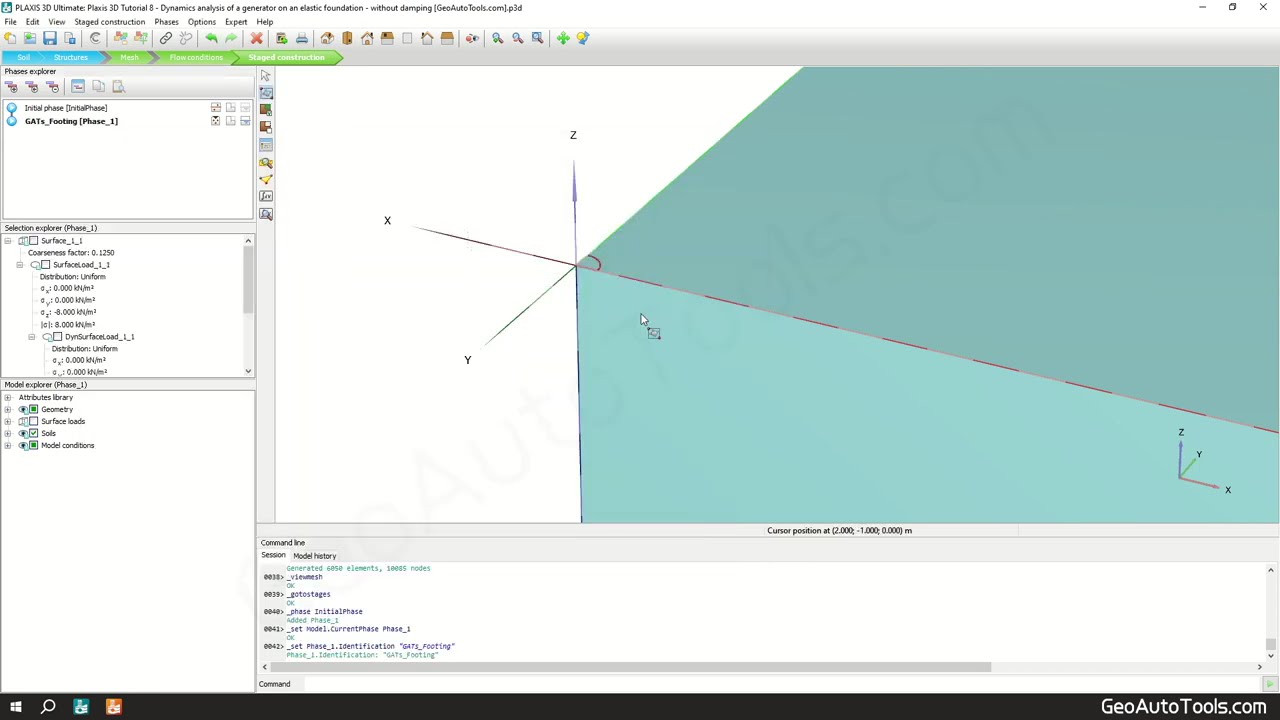This screenshot has width=1280, height=720.
Task: Select the Session tab in command line
Action: 273,556
